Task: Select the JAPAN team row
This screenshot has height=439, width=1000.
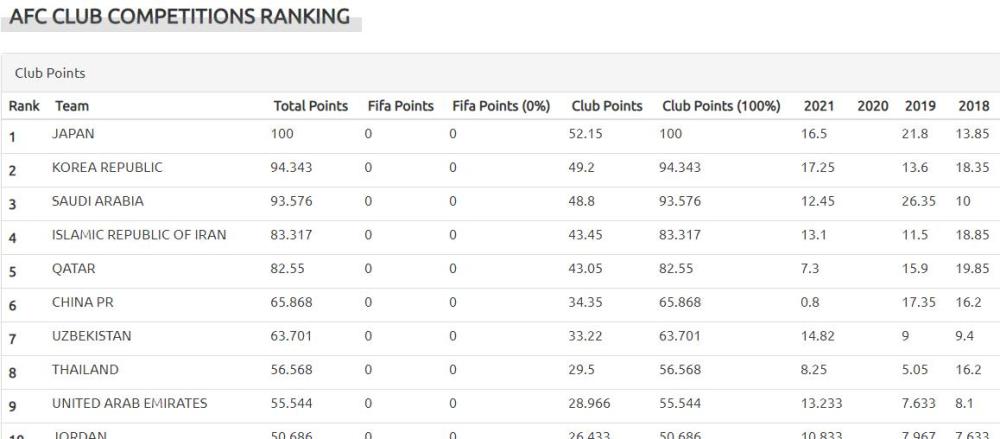Action: pyautogui.click(x=500, y=136)
